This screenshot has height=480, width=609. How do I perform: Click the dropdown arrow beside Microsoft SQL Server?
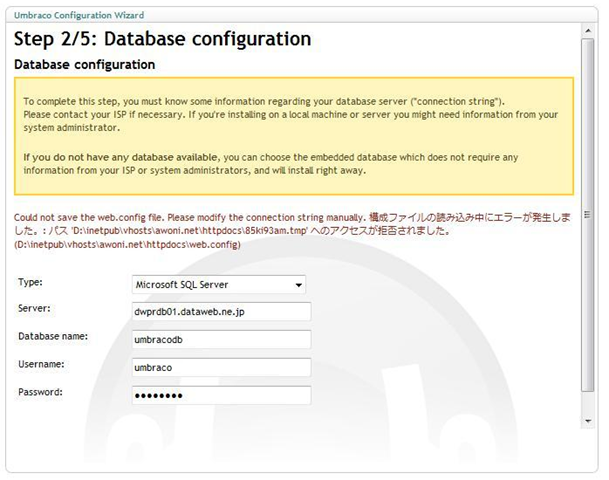[298, 285]
